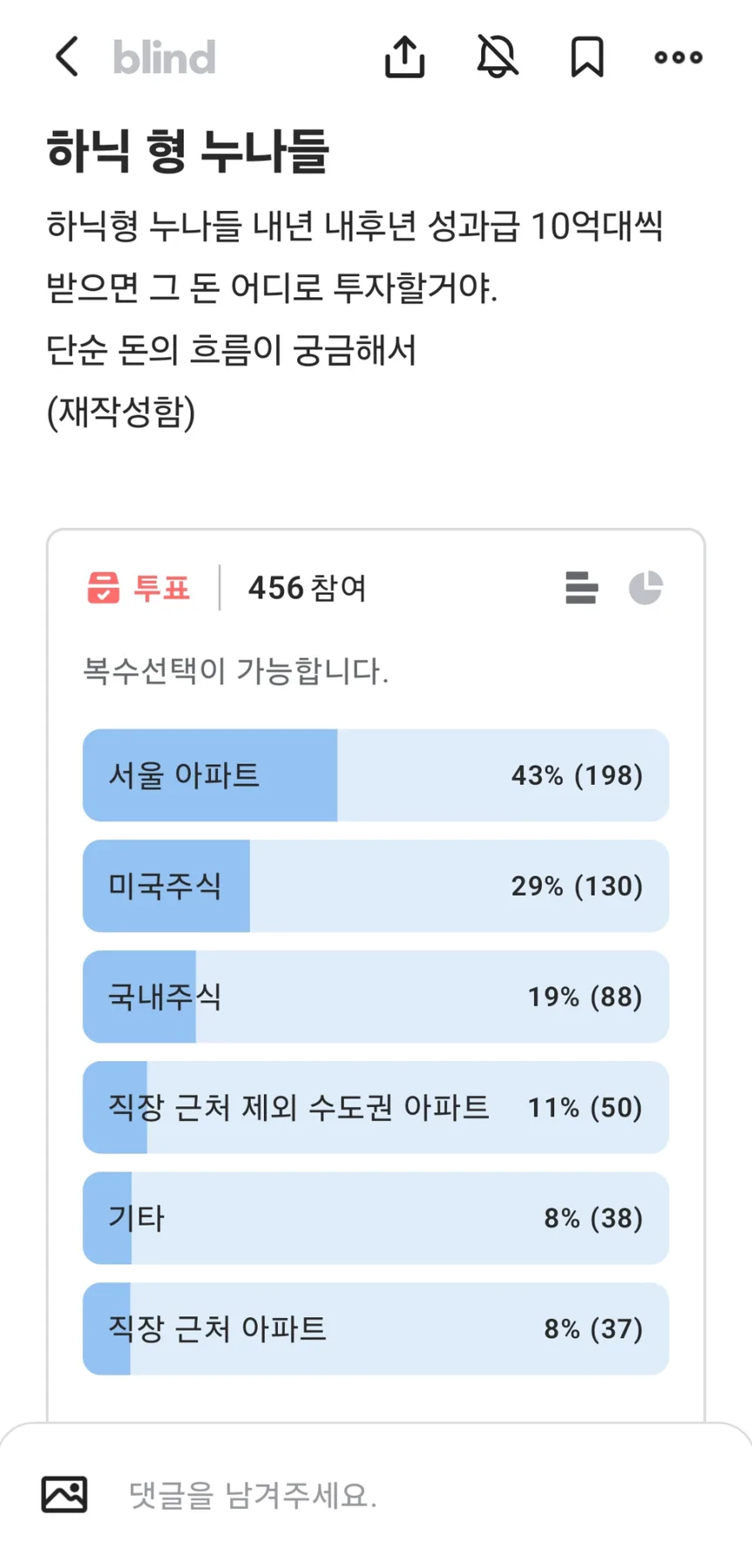Screen dimensions: 752x1568
Task: Select the 미국주식 poll option
Action: click(376, 886)
